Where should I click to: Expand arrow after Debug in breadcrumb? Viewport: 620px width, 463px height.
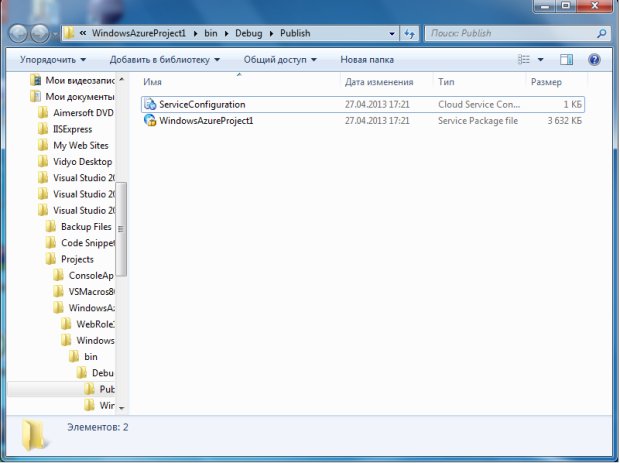tap(271, 34)
